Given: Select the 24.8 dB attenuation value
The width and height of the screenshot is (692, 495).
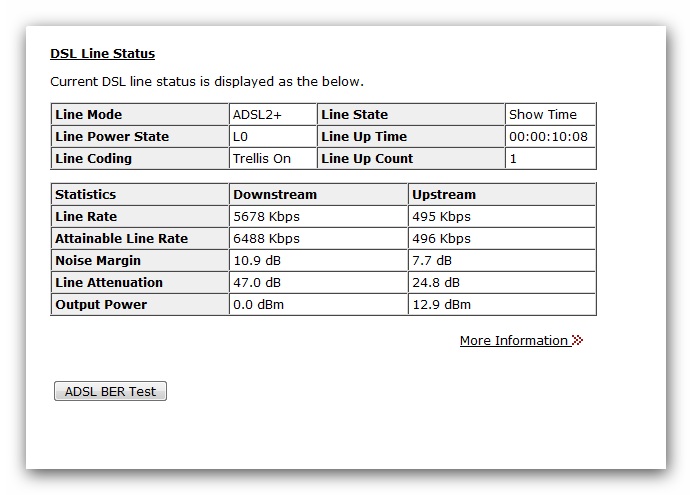Looking at the screenshot, I should [436, 283].
